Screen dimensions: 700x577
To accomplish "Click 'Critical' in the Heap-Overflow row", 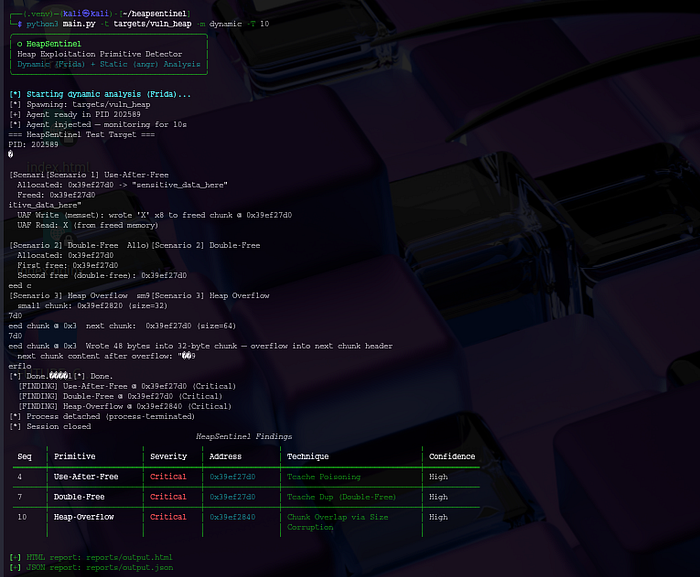I will click(x=168, y=517).
